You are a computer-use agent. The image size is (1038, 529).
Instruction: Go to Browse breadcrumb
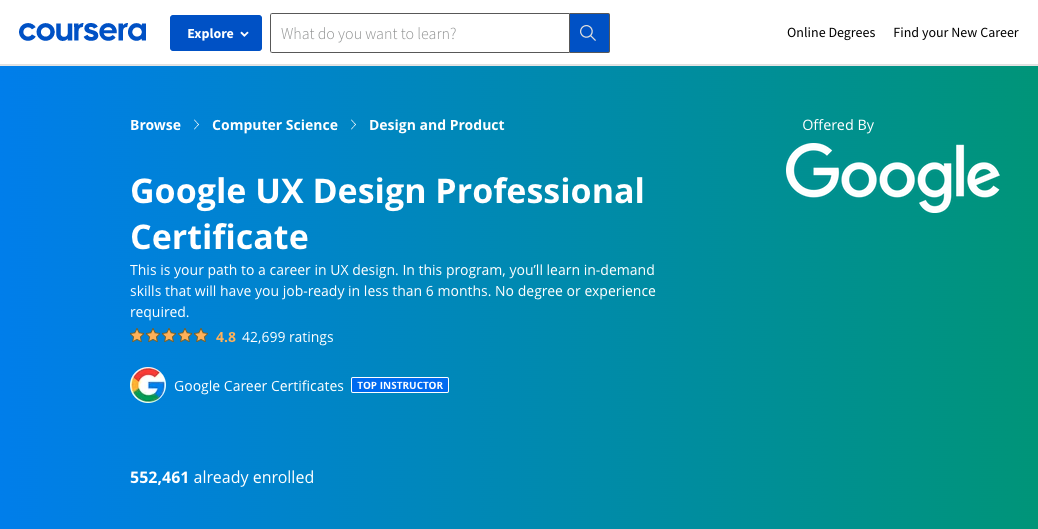coord(156,125)
